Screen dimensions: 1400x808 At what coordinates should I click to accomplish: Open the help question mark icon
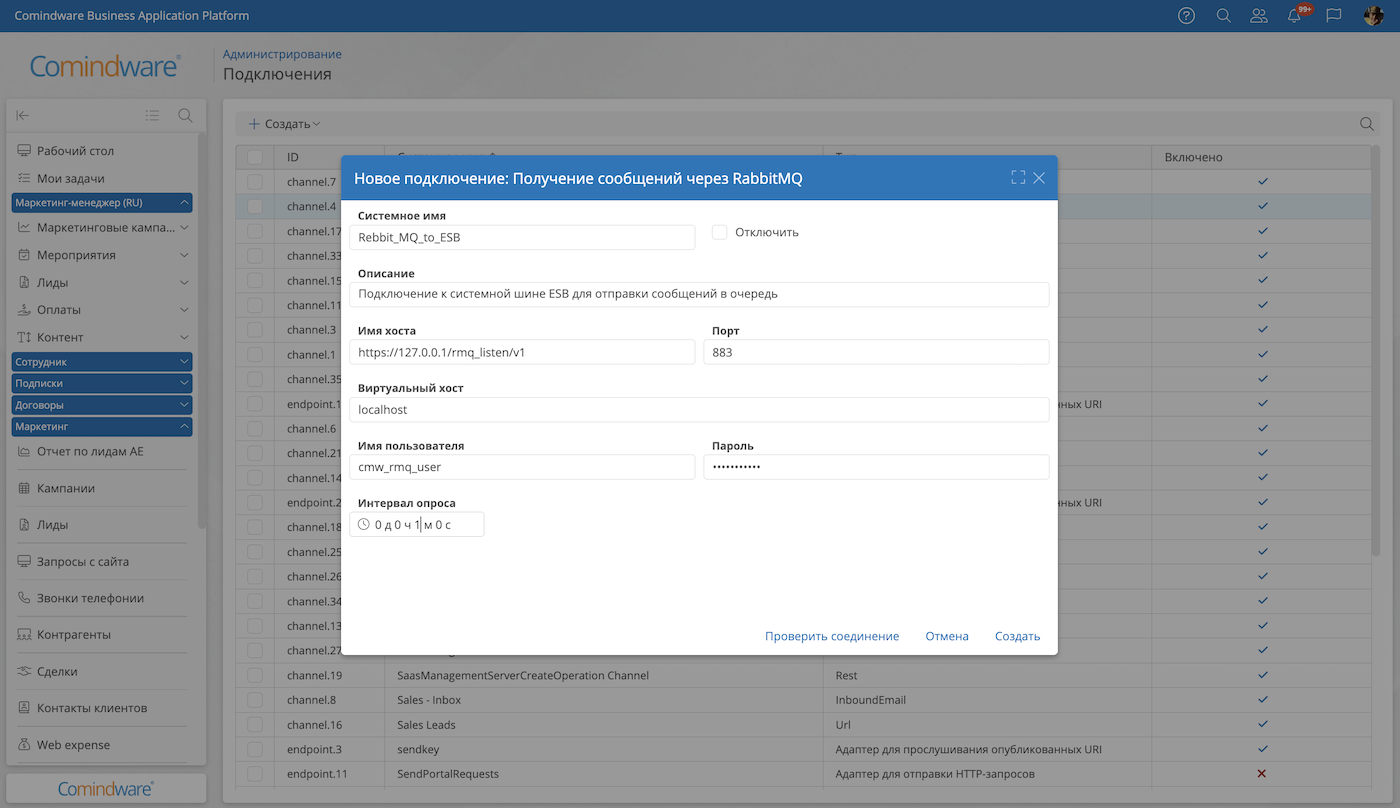[1186, 16]
